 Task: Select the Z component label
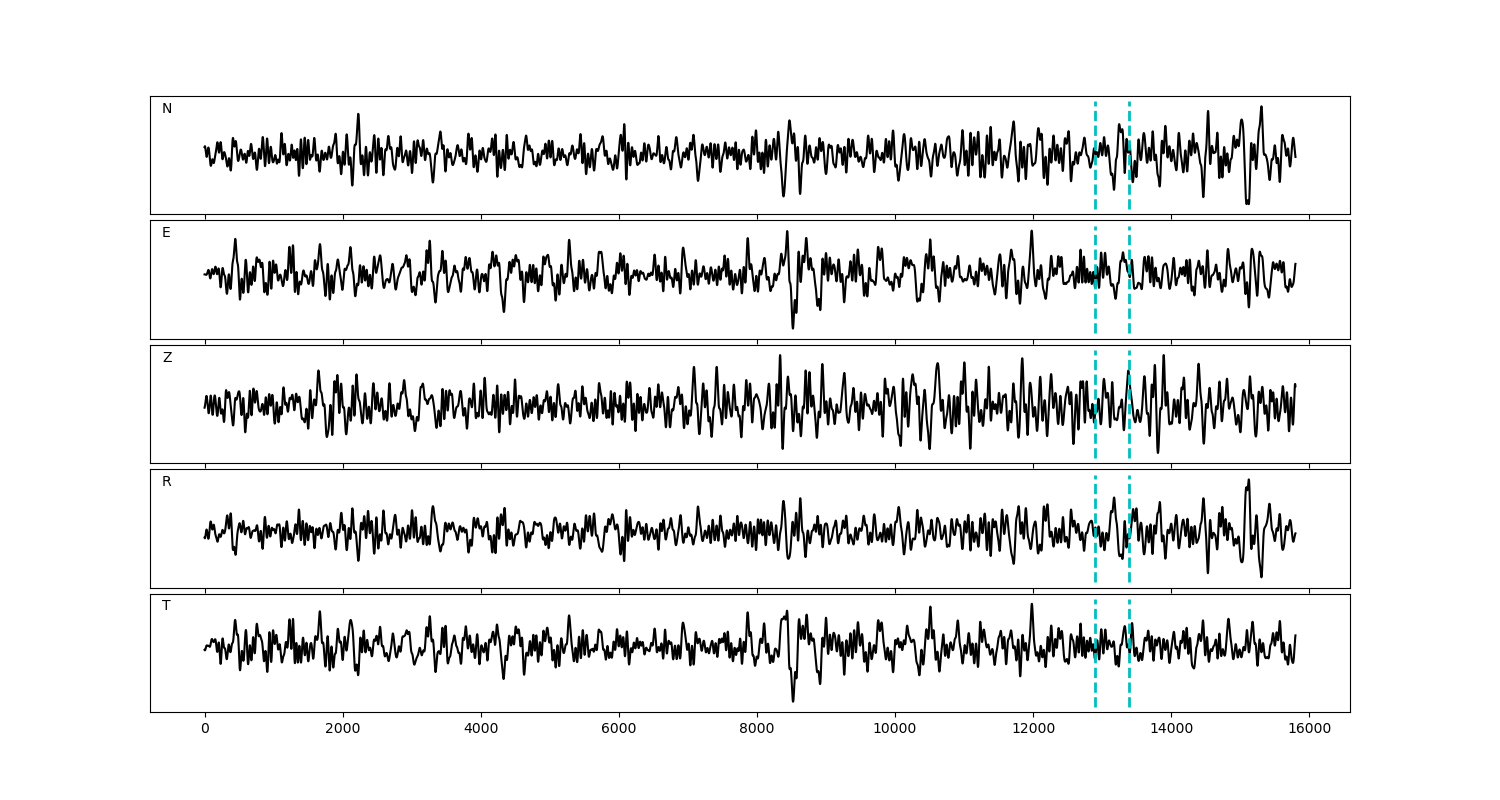pyautogui.click(x=167, y=358)
